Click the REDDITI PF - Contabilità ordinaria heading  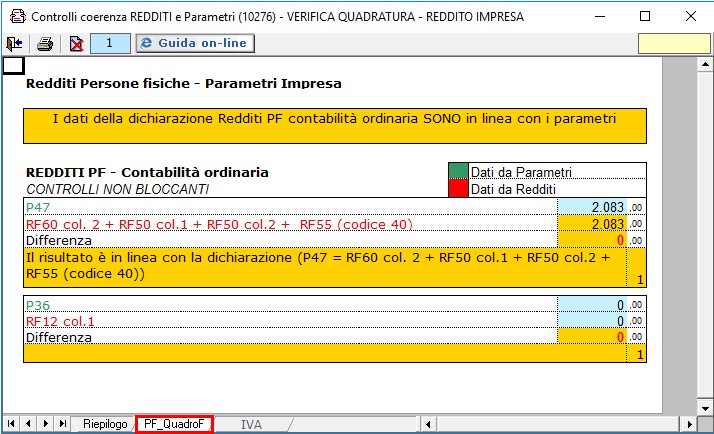click(x=147, y=173)
